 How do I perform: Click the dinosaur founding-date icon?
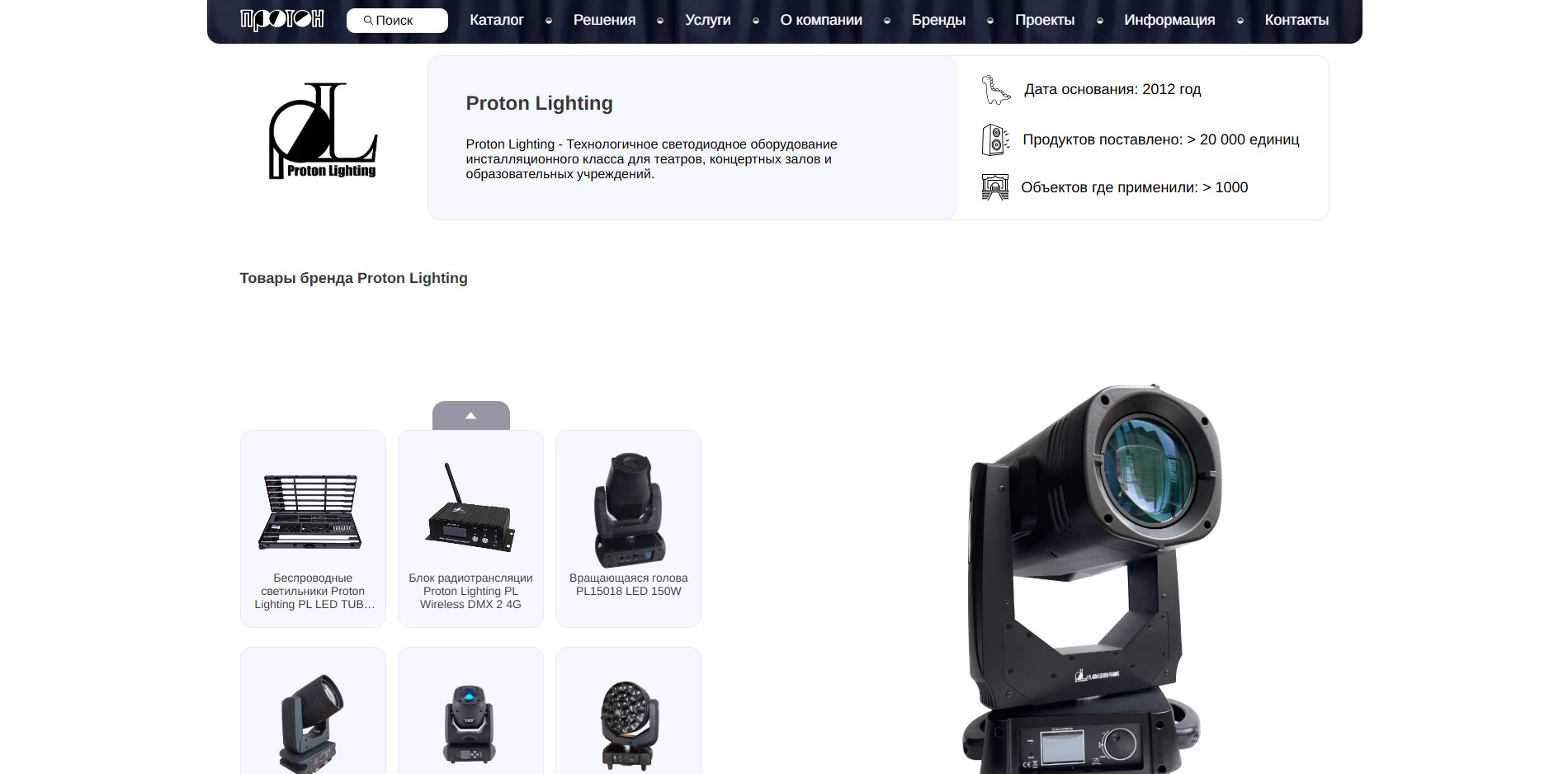[x=995, y=89]
